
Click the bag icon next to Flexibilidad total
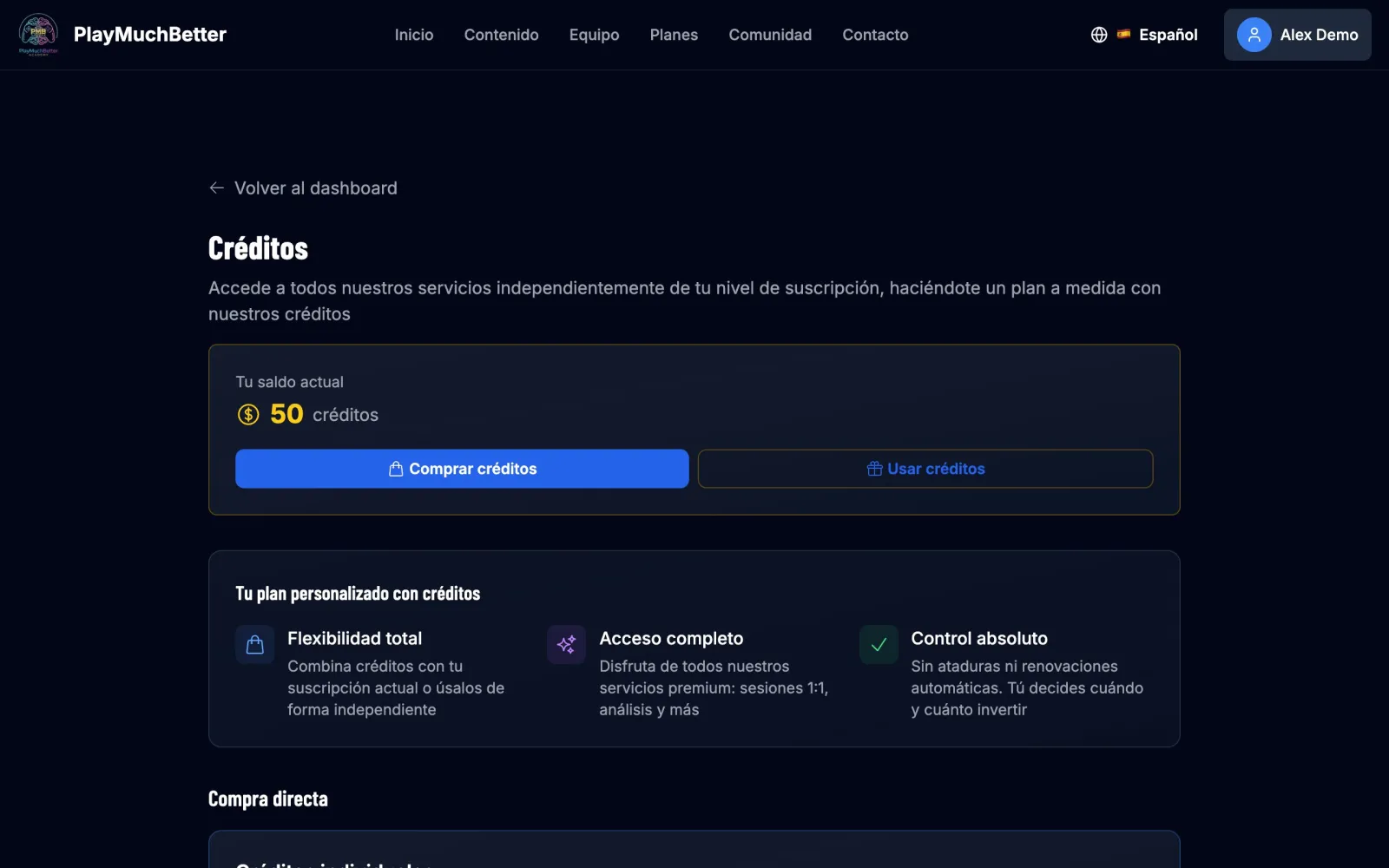click(255, 645)
